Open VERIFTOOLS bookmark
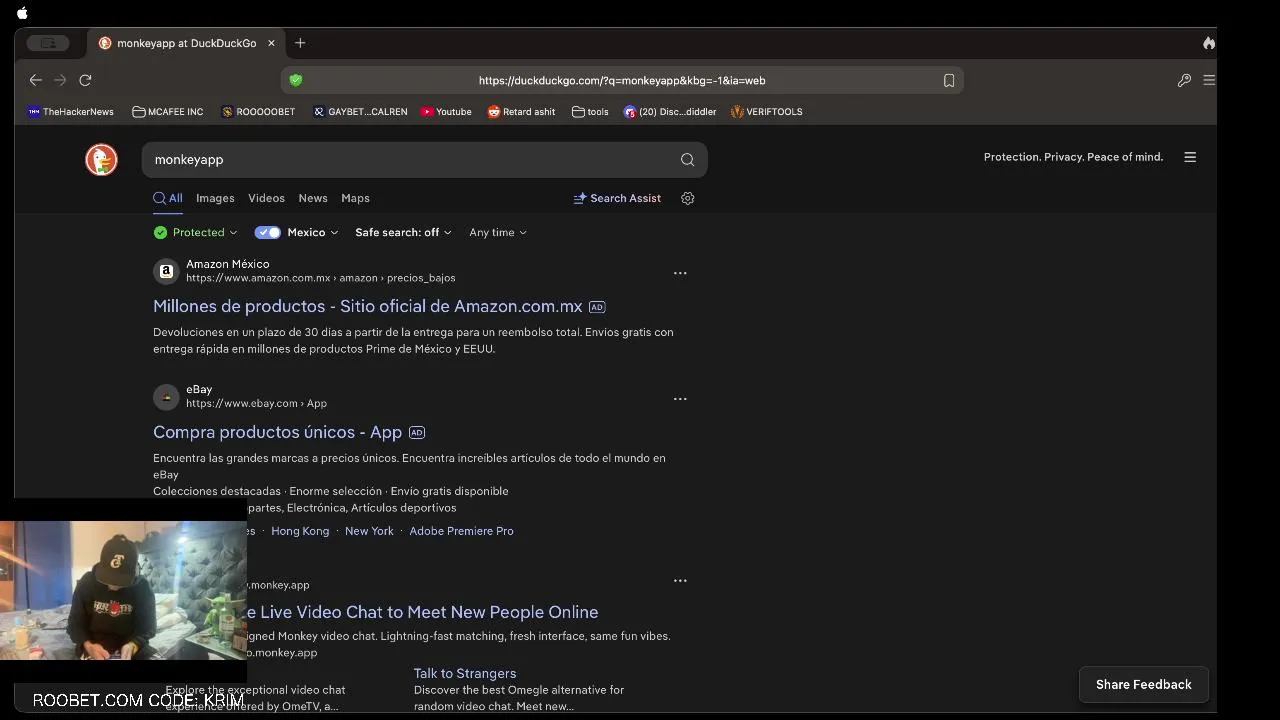 click(767, 112)
